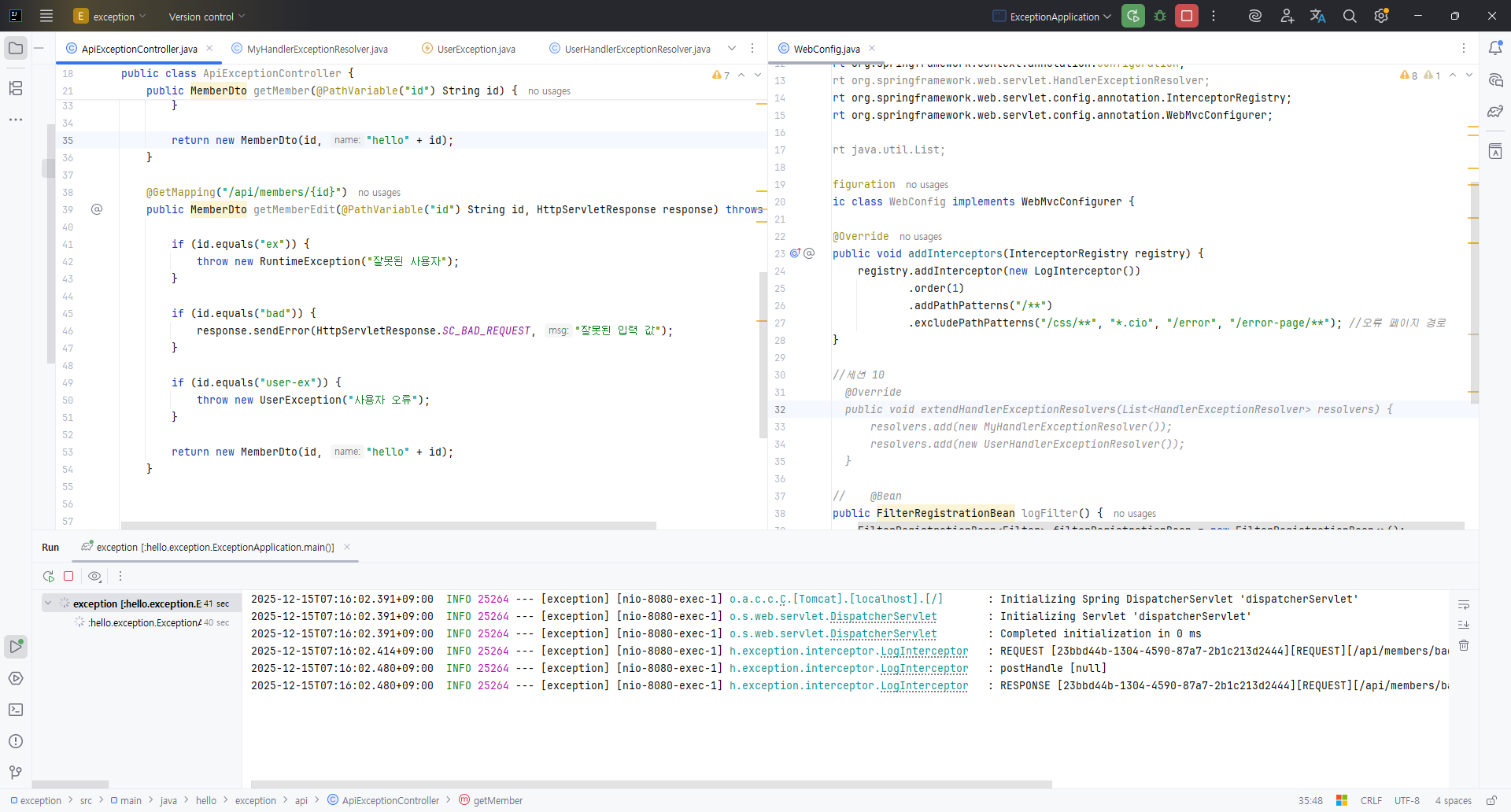Switch to MyHandlerExceptionResolver.java tab
Screen dimensions: 1511x812
click(316, 49)
